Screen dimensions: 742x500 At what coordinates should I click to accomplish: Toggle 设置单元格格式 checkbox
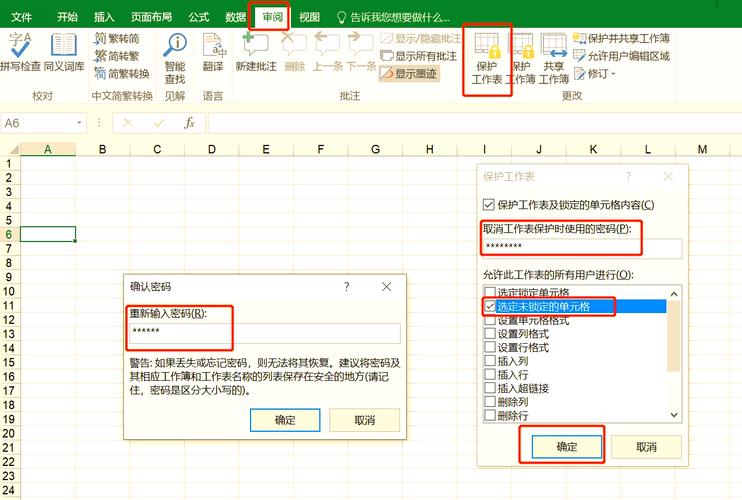490,320
